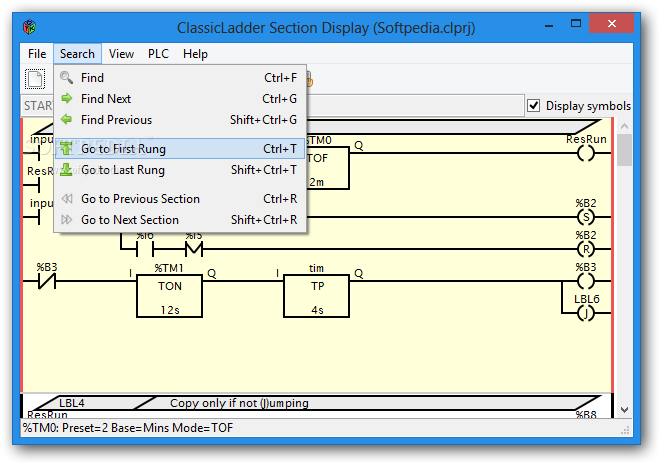Choose Go to Previous Section
661x465 pixels.
coord(180,199)
